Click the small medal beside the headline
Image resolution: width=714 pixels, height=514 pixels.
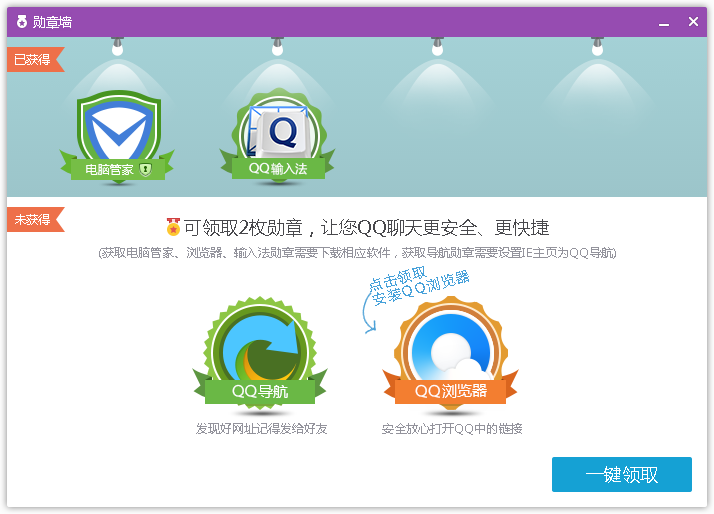173,227
